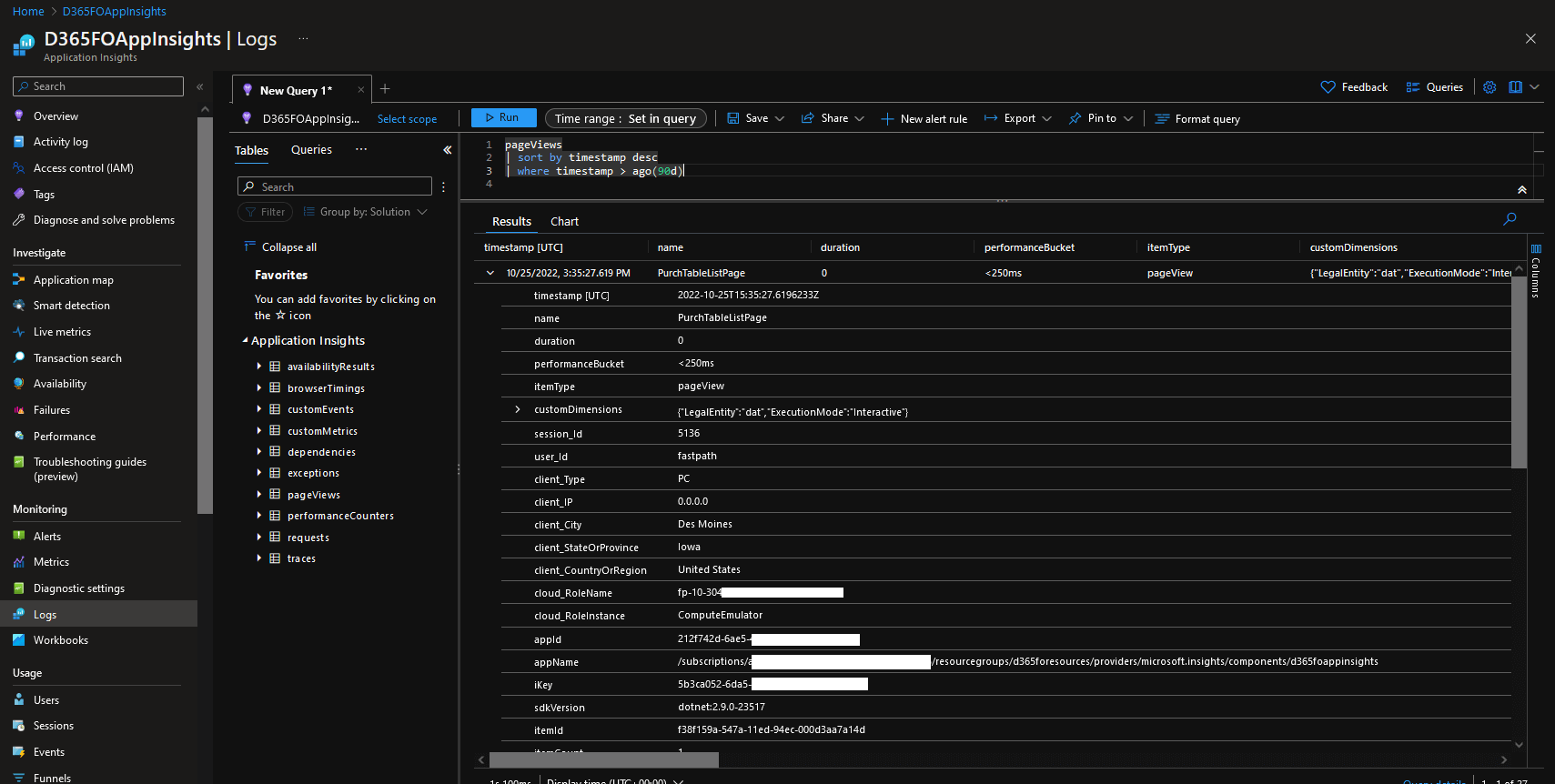1555x784 pixels.
Task: Open the Columns side panel
Action: pyautogui.click(x=1536, y=272)
